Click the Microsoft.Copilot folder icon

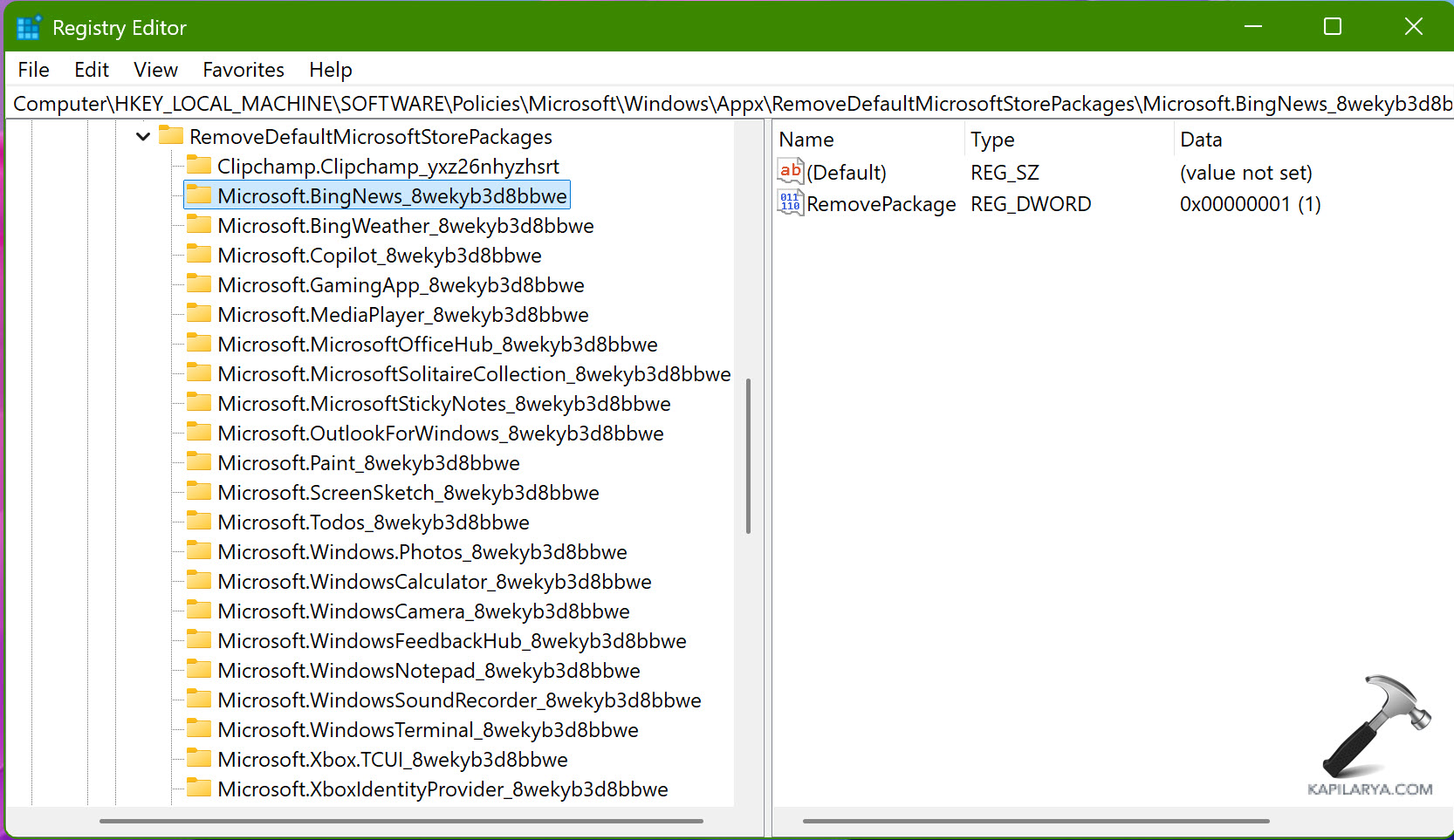tap(199, 255)
